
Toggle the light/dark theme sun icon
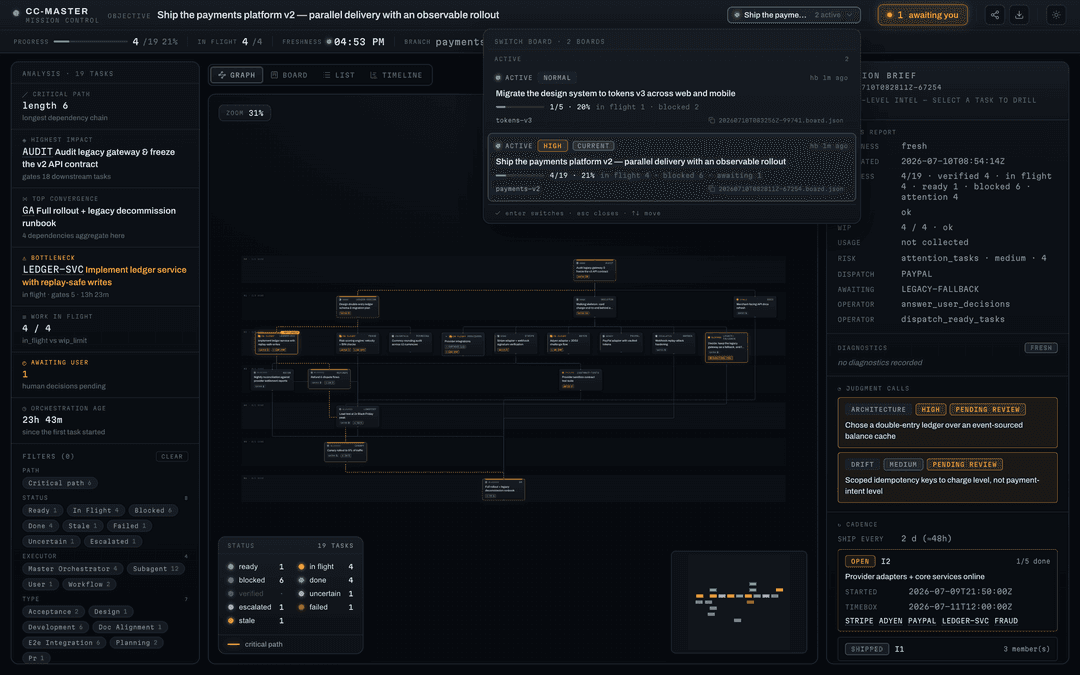1056,14
